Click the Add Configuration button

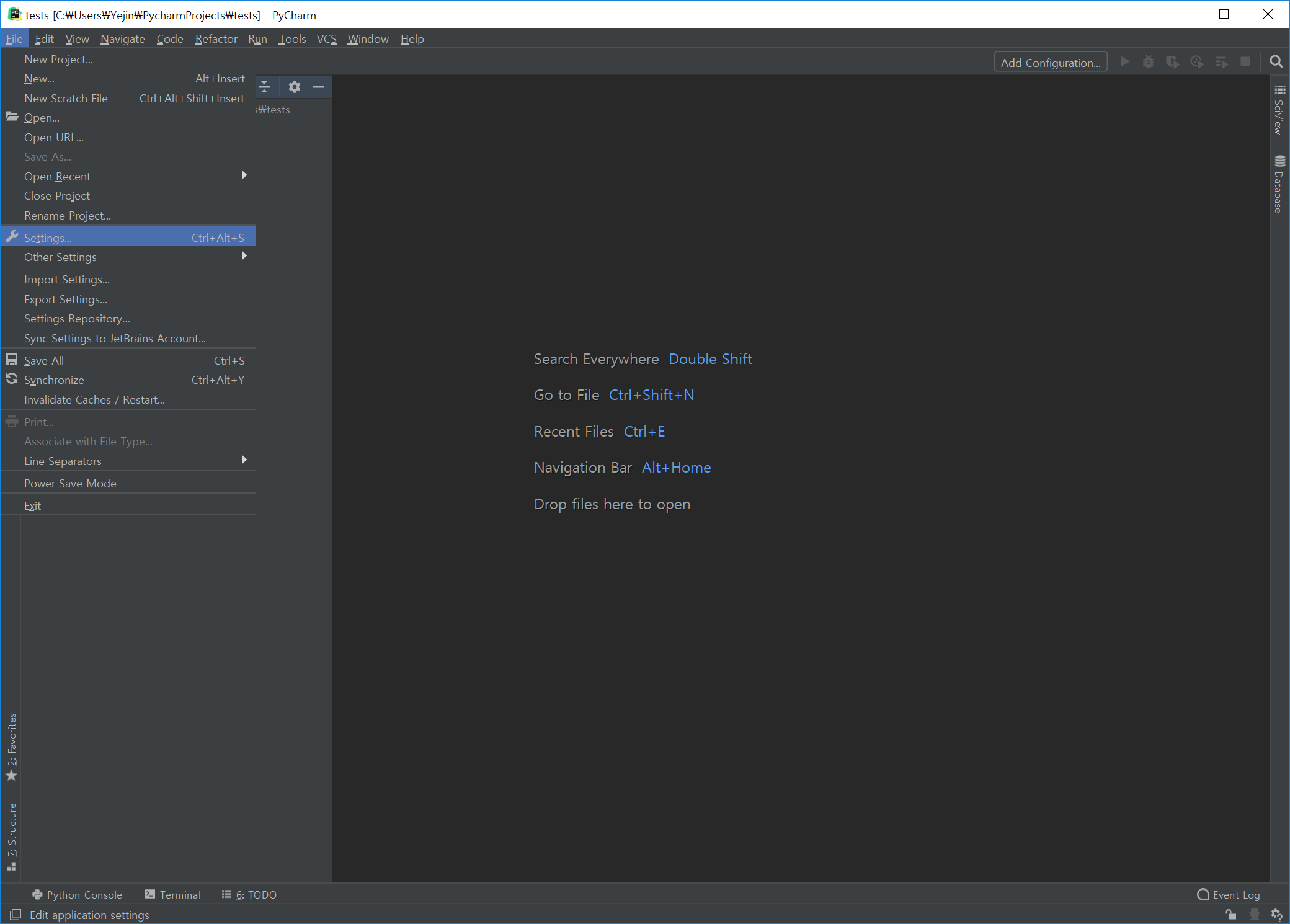click(x=1050, y=63)
